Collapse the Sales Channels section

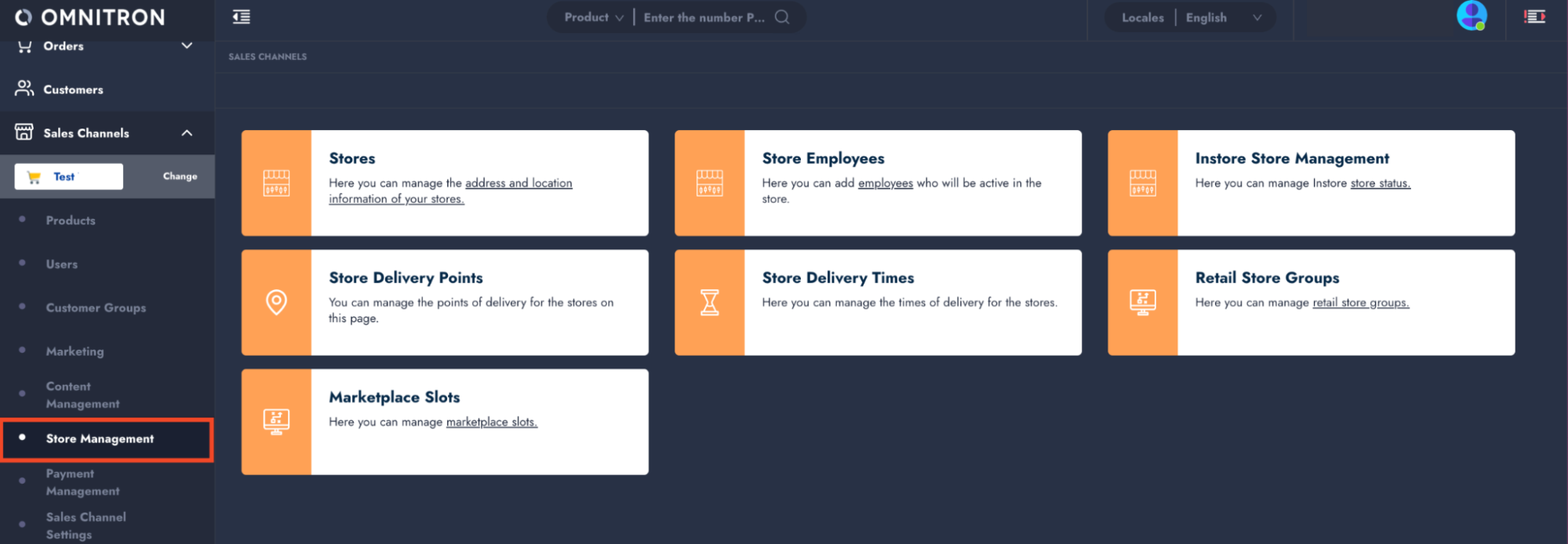187,133
